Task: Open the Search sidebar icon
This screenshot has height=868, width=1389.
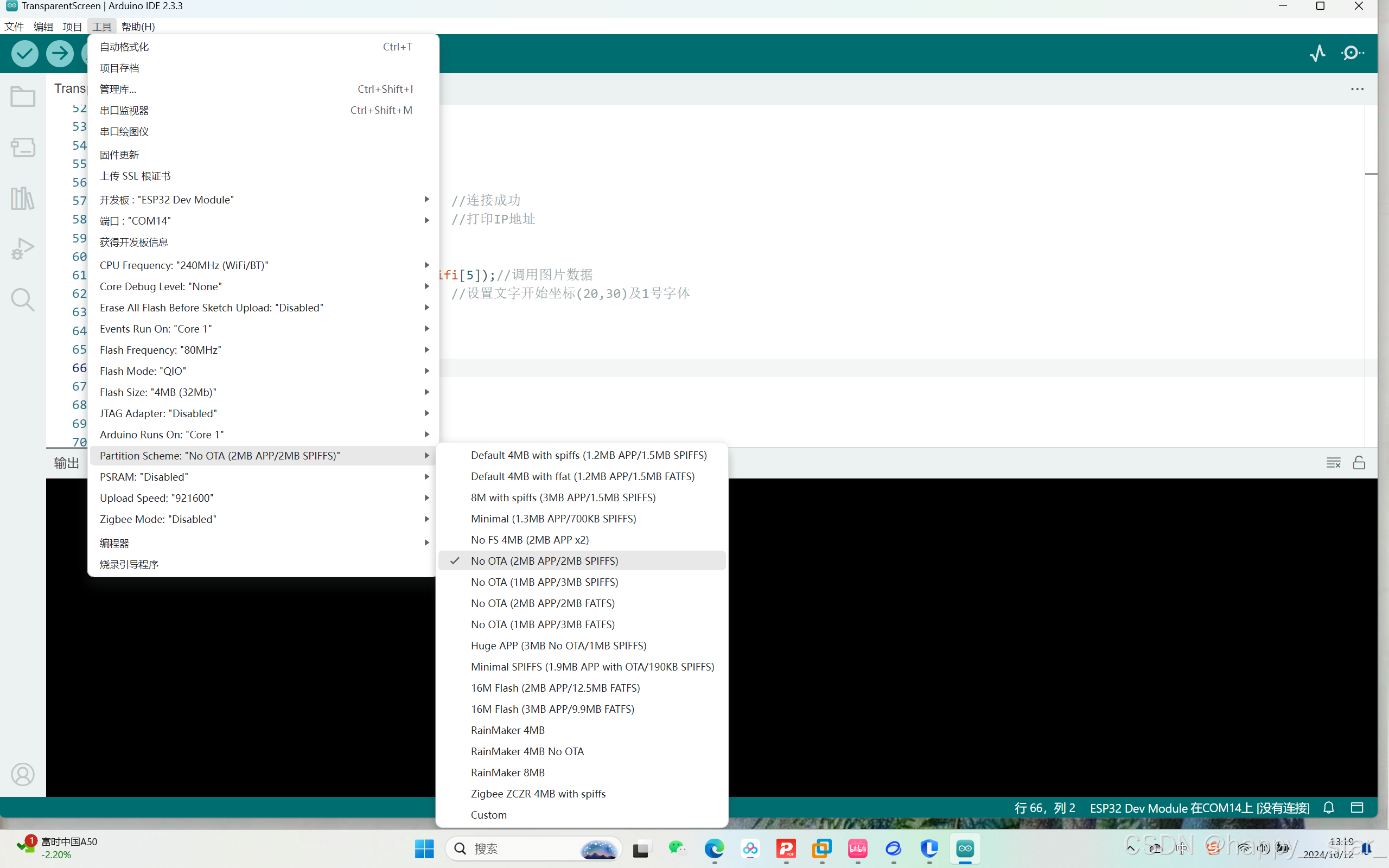Action: point(22,299)
